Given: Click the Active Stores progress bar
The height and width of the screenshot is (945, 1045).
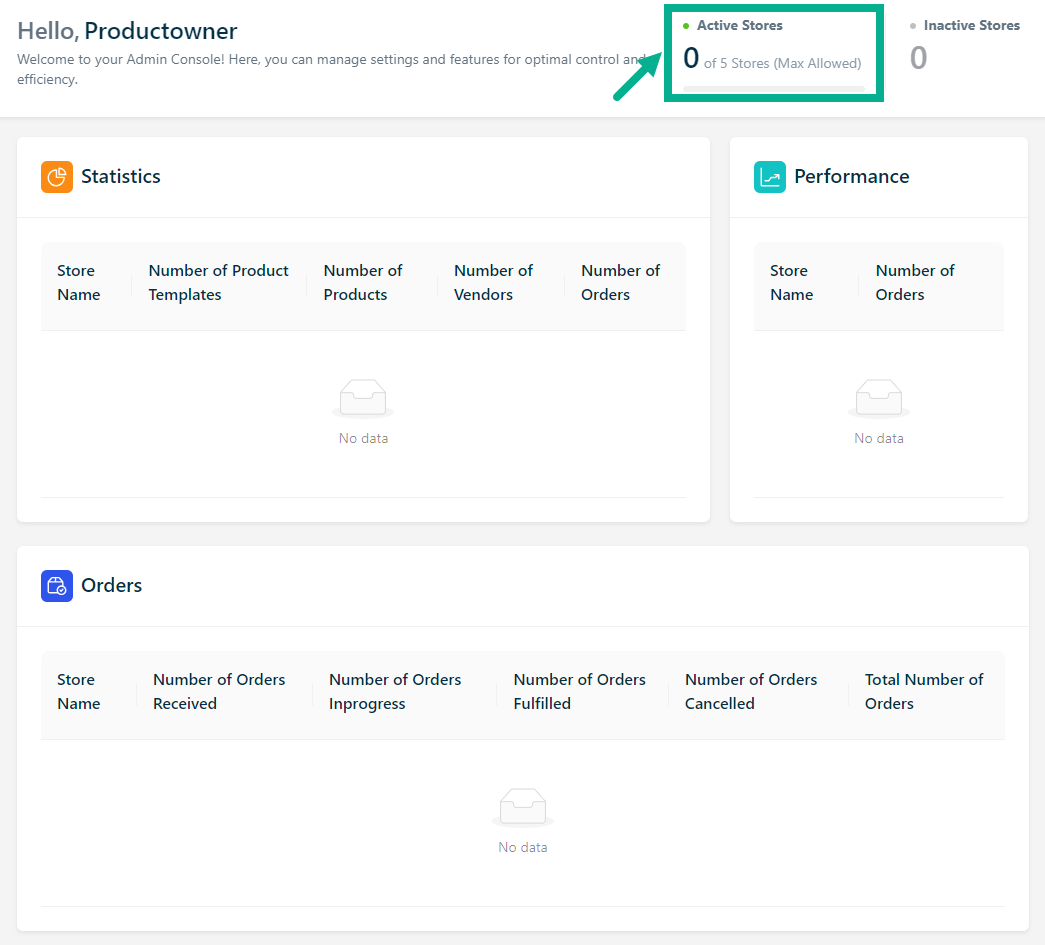Looking at the screenshot, I should pos(773,89).
